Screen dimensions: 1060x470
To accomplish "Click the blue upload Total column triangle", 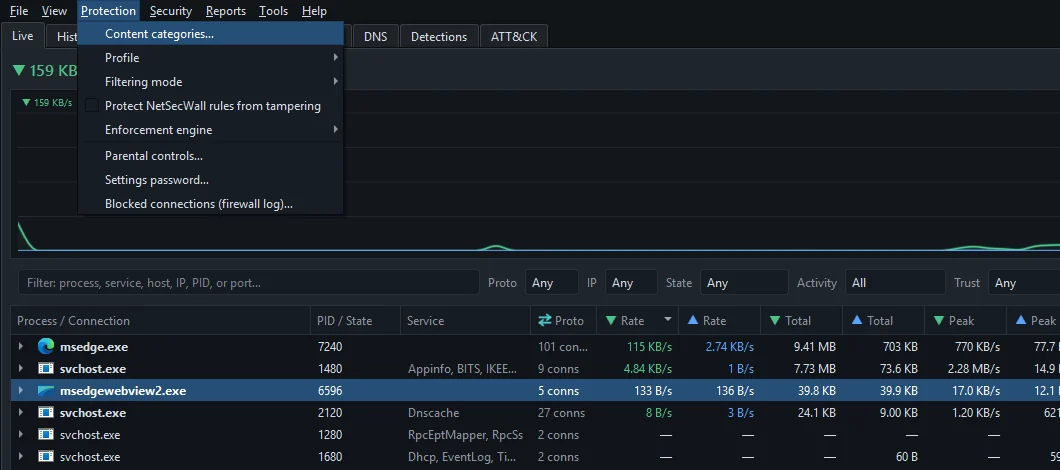I will pos(857,321).
